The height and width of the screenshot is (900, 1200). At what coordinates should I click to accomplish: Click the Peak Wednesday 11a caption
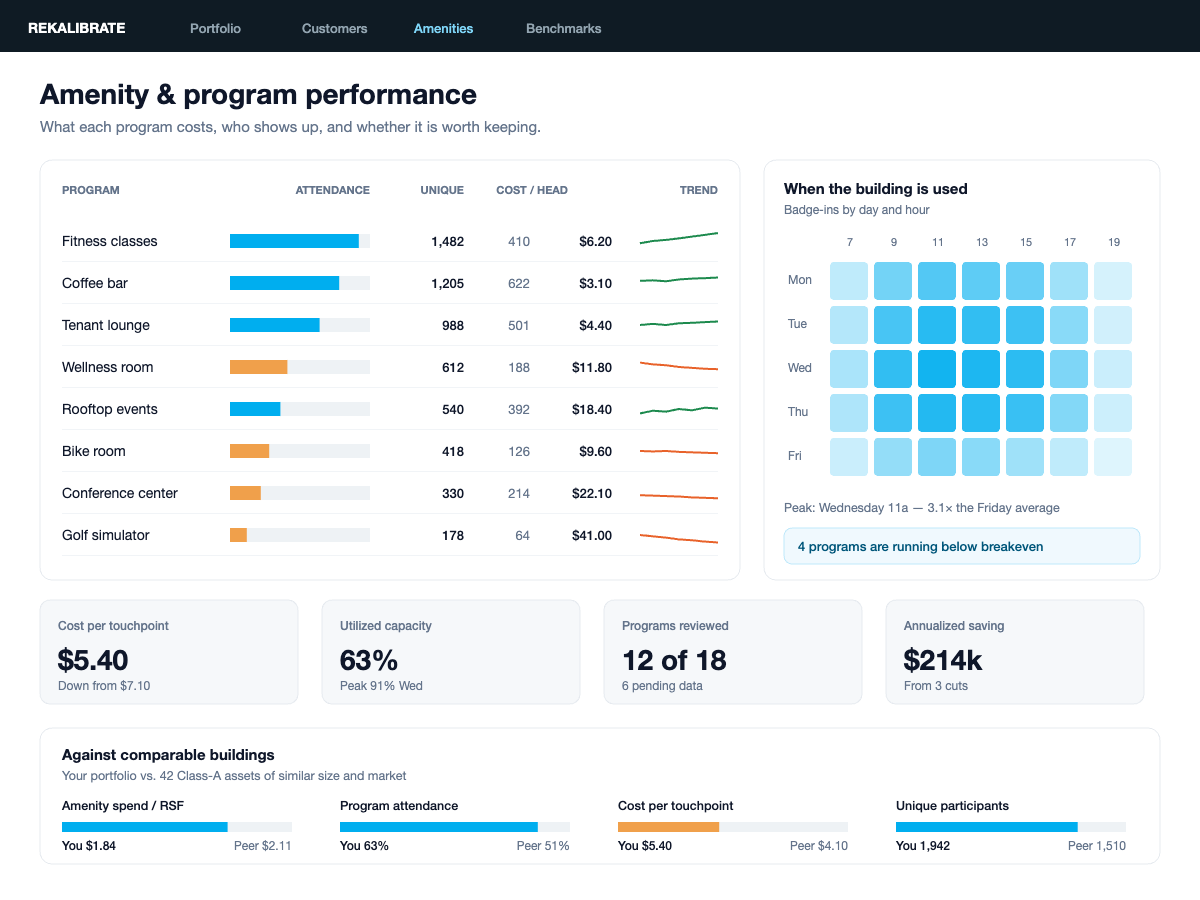[922, 508]
